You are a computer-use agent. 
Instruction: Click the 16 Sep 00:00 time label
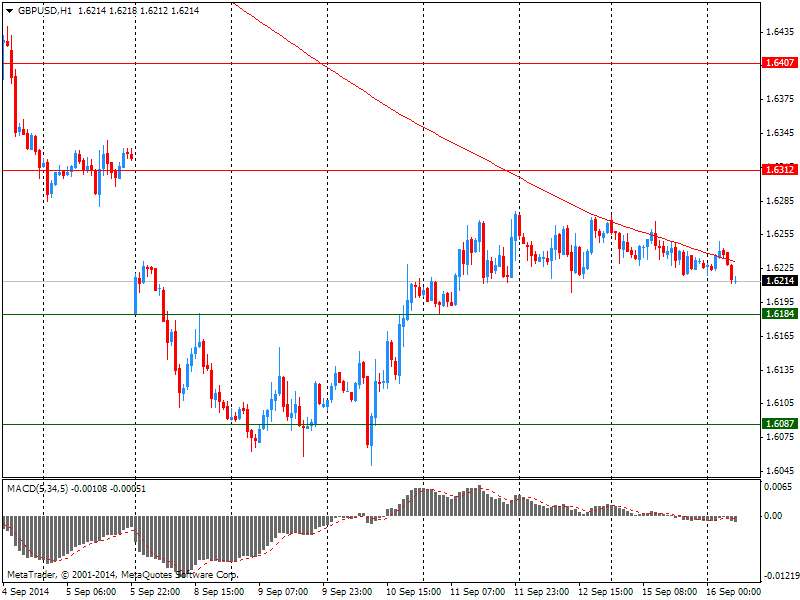(734, 592)
